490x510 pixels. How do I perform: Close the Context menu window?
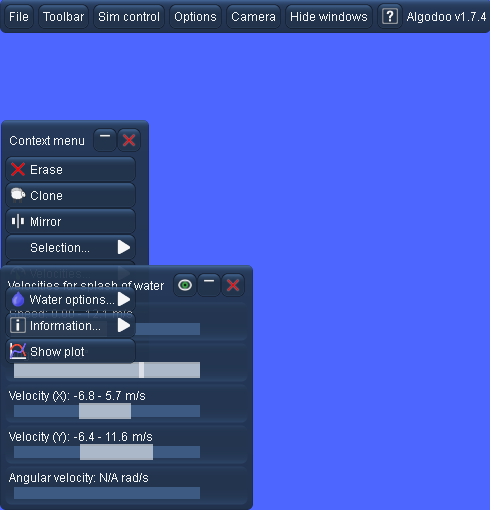(129, 140)
